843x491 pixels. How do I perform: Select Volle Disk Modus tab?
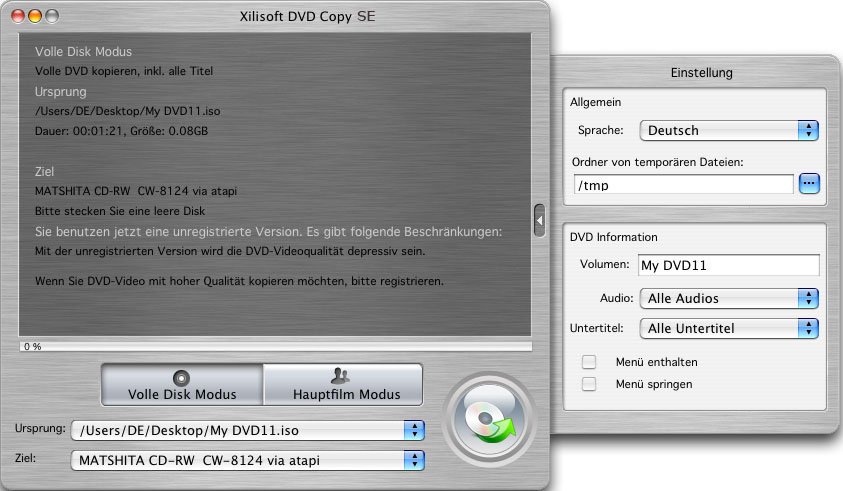click(x=182, y=385)
